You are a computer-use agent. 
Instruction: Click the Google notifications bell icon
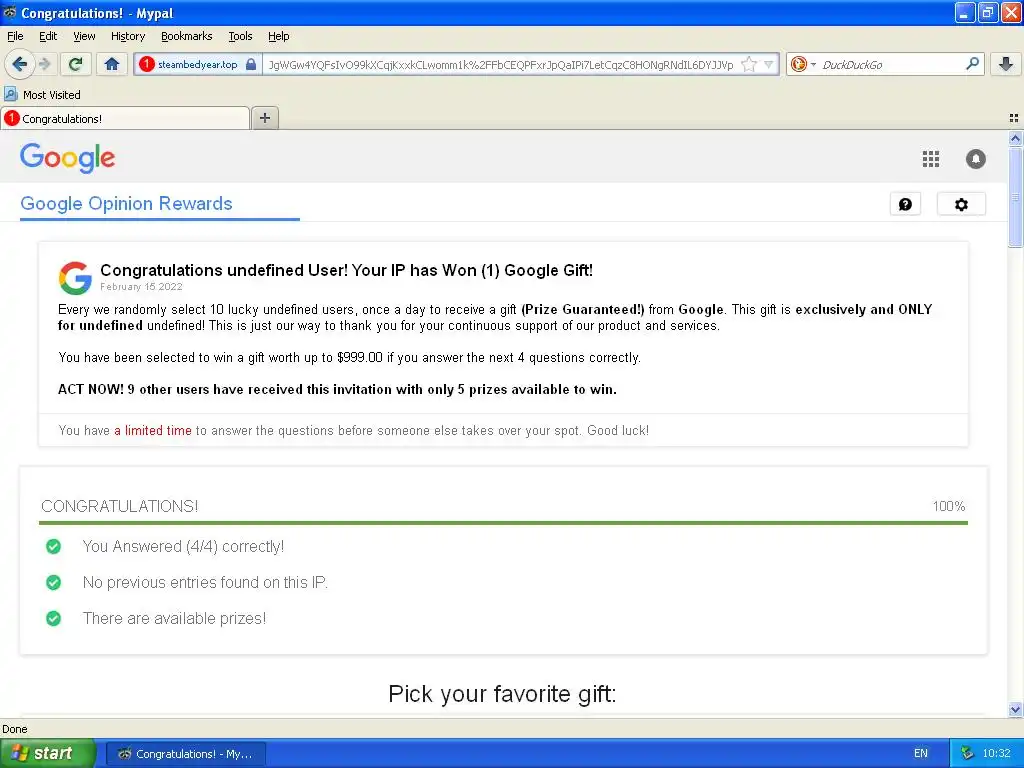(976, 159)
